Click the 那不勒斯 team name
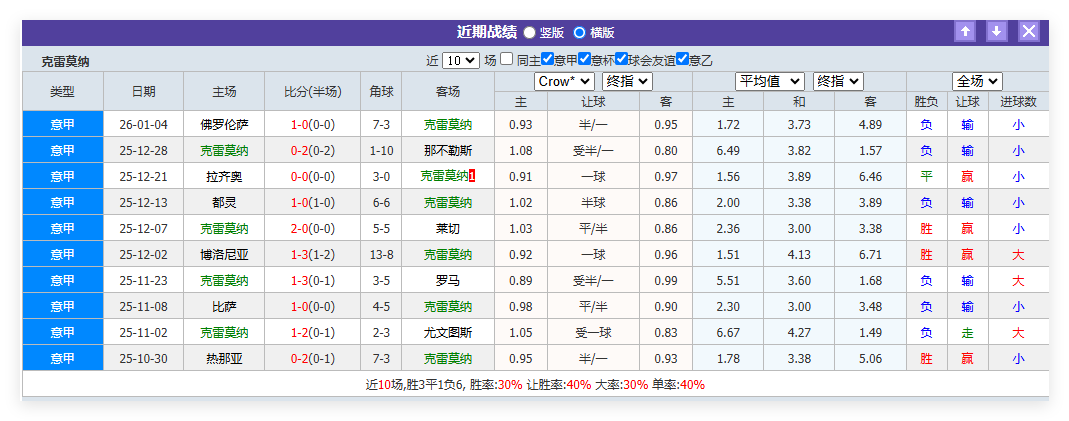The image size is (1069, 421). tap(448, 151)
